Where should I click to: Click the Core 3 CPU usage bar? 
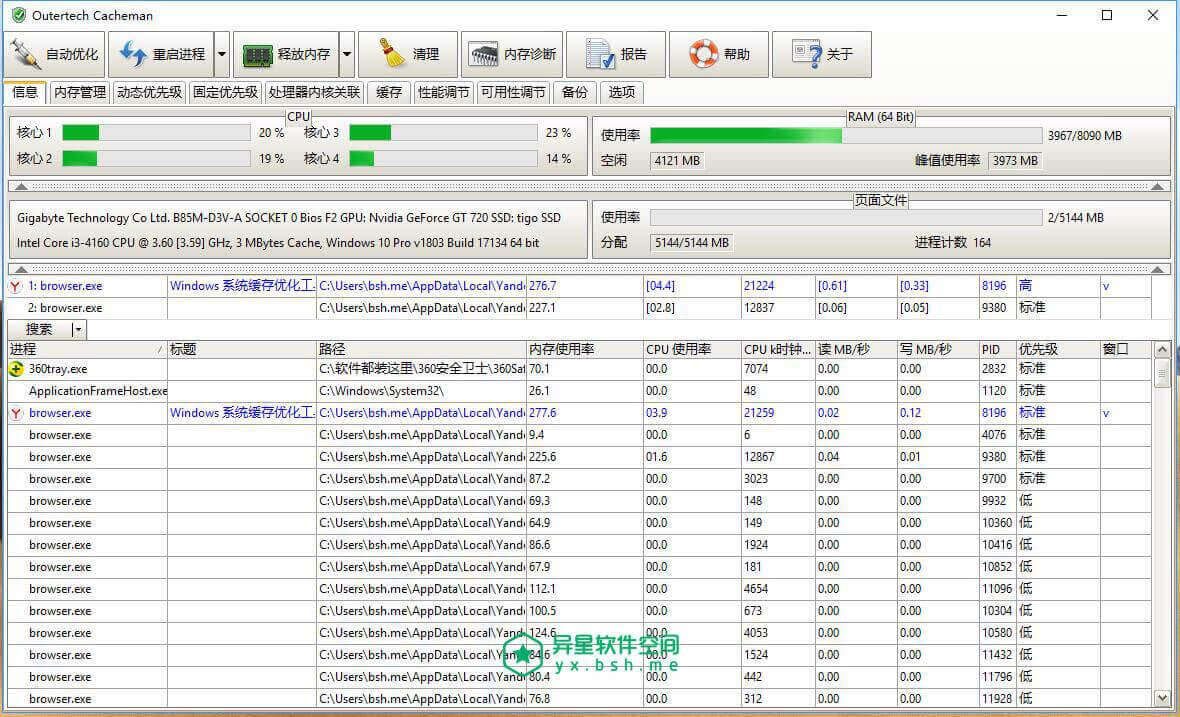click(443, 132)
